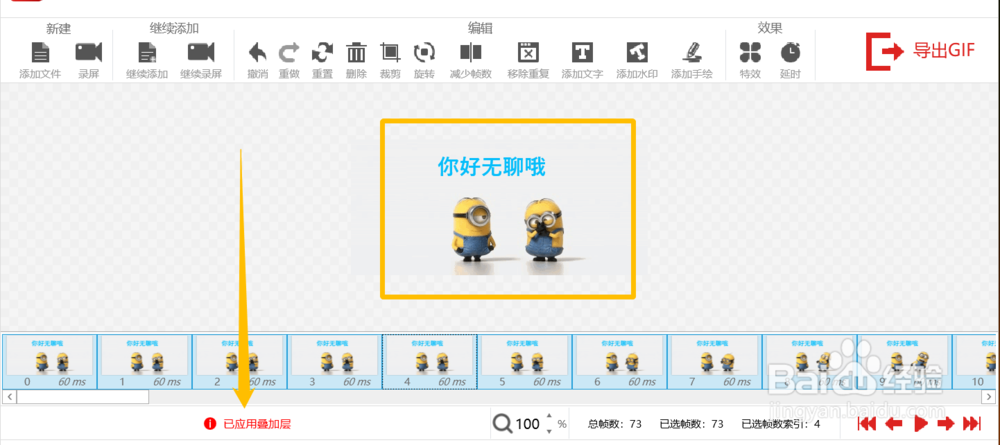Viewport: 1000px width, 445px height.
Task: Click the 继续添加 document icon
Action: click(147, 52)
